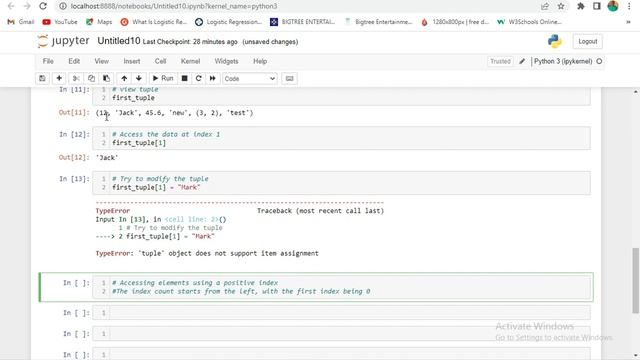Rename notebook title Untitled10
The height and width of the screenshot is (360, 640).
coord(119,41)
